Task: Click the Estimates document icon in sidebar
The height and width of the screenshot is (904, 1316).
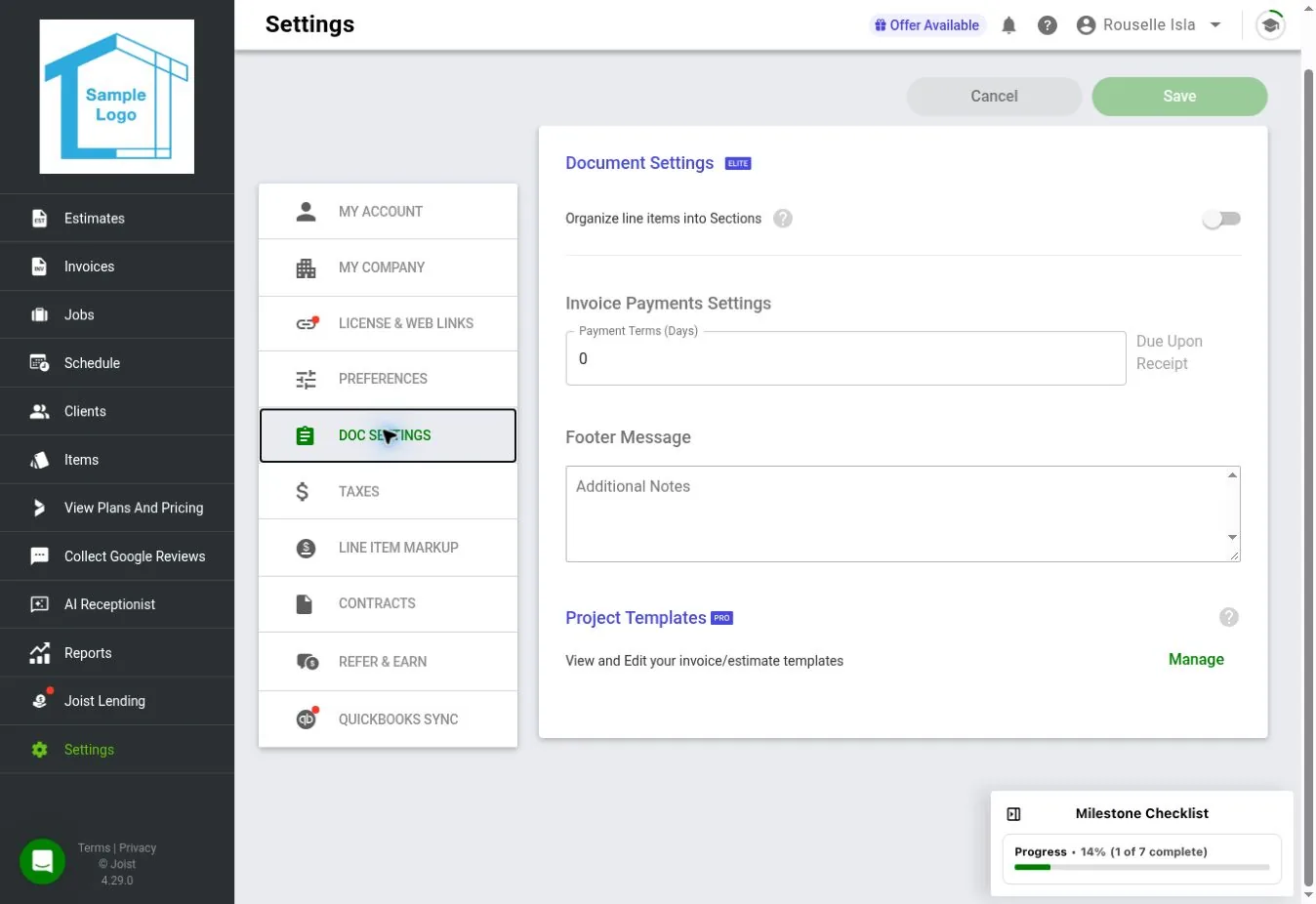Action: (x=39, y=219)
